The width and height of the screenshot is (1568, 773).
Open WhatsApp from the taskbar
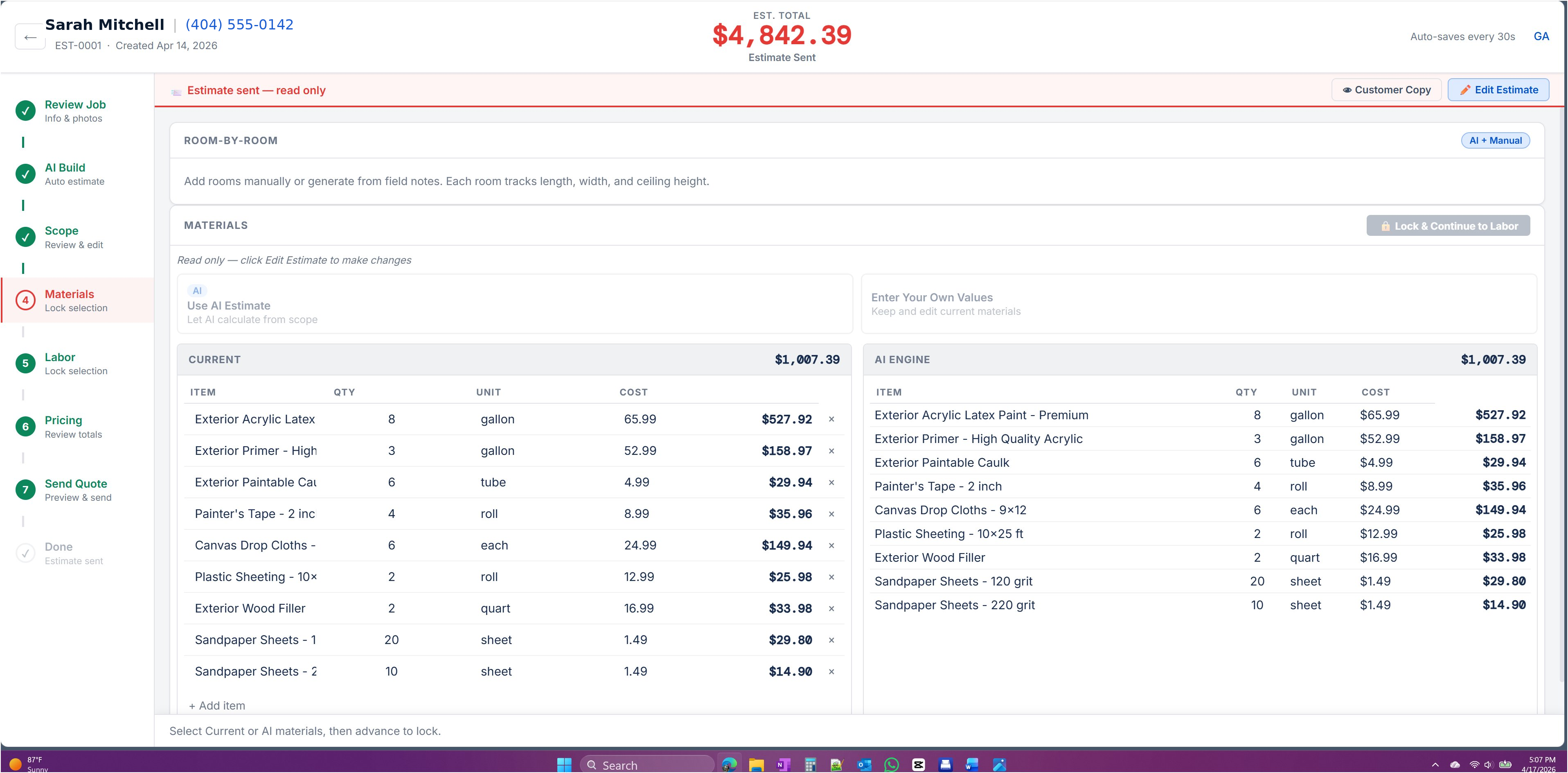point(891,764)
